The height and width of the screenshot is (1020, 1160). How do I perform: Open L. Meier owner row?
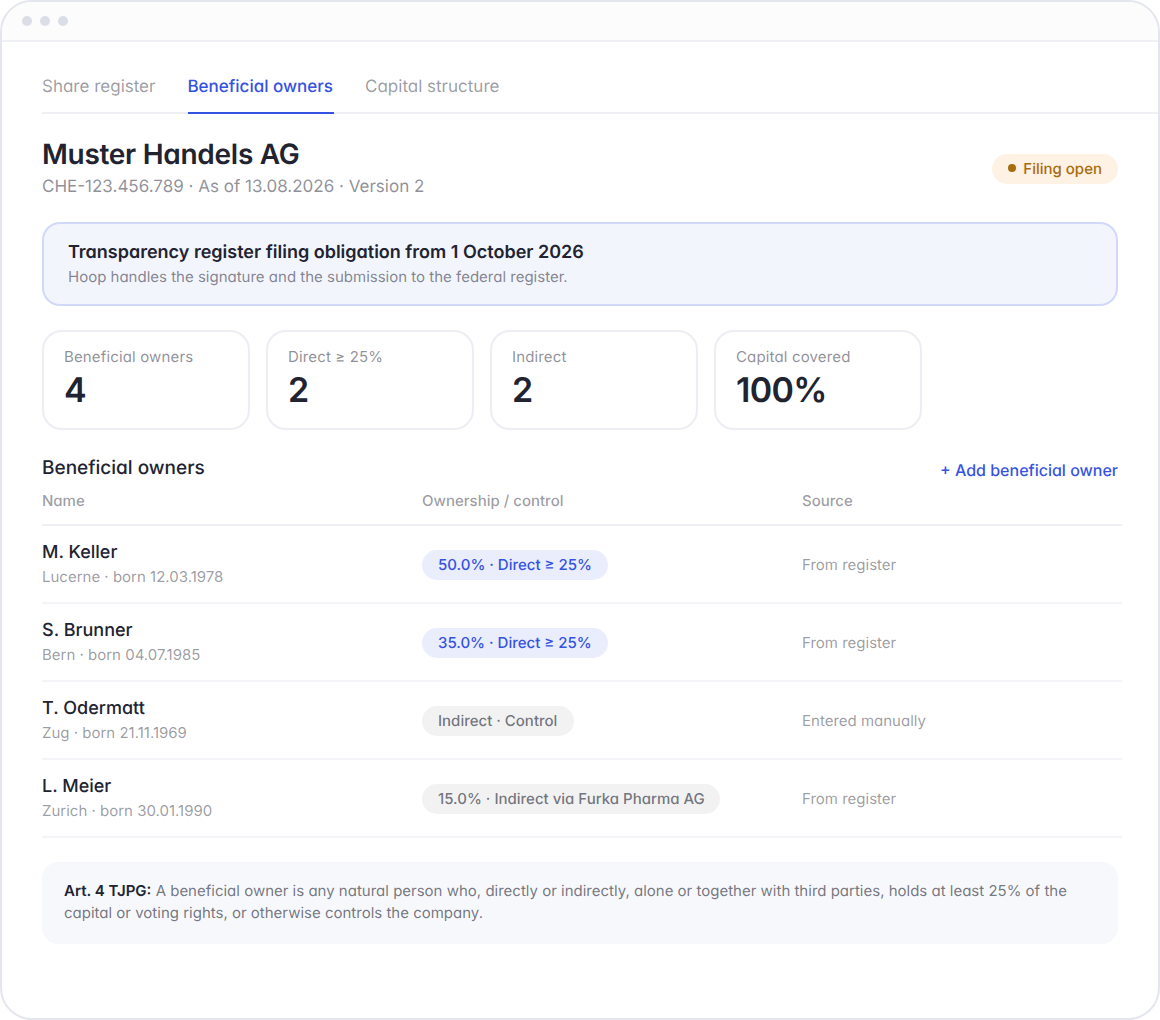[x=581, y=798]
